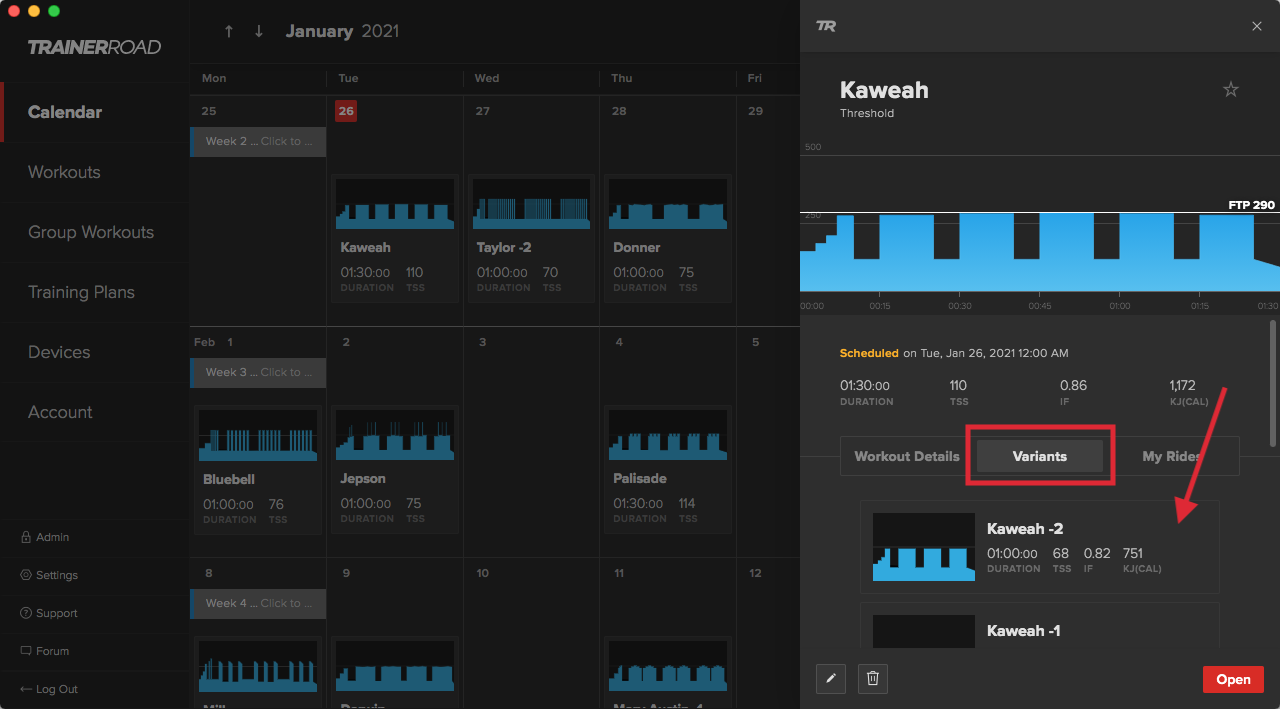The height and width of the screenshot is (709, 1280).
Task: Edit workout with the pencil icon
Action: coord(831,679)
